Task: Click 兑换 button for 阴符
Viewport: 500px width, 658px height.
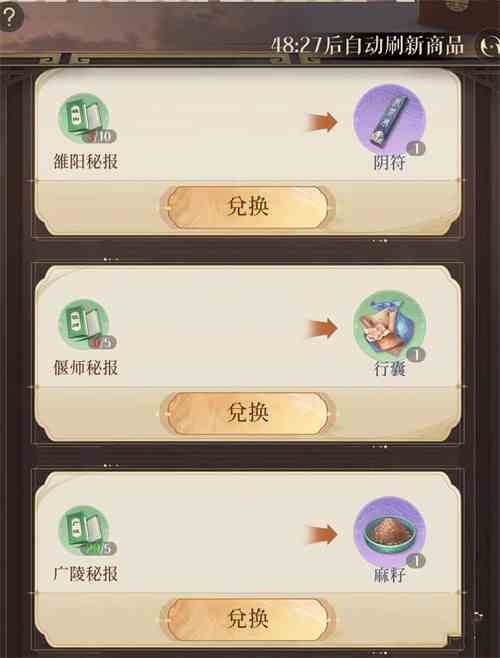Action: click(x=248, y=207)
